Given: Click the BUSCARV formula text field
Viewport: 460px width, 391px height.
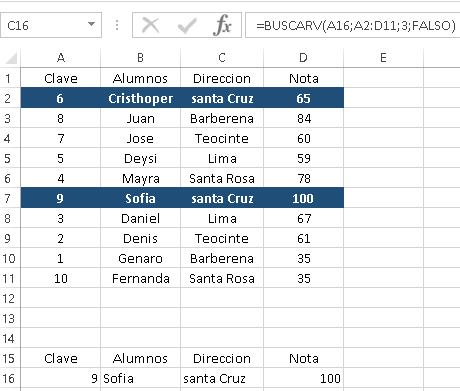Looking at the screenshot, I should click(x=353, y=25).
